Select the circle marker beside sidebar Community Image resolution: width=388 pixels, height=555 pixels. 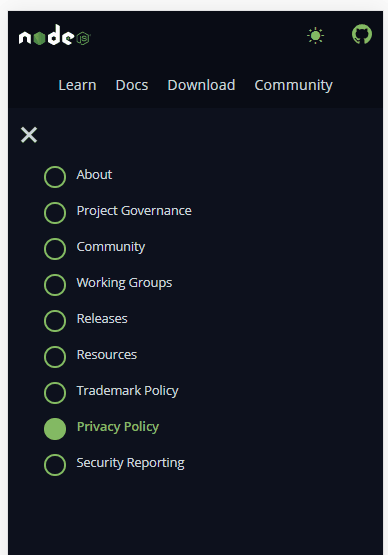pos(55,249)
